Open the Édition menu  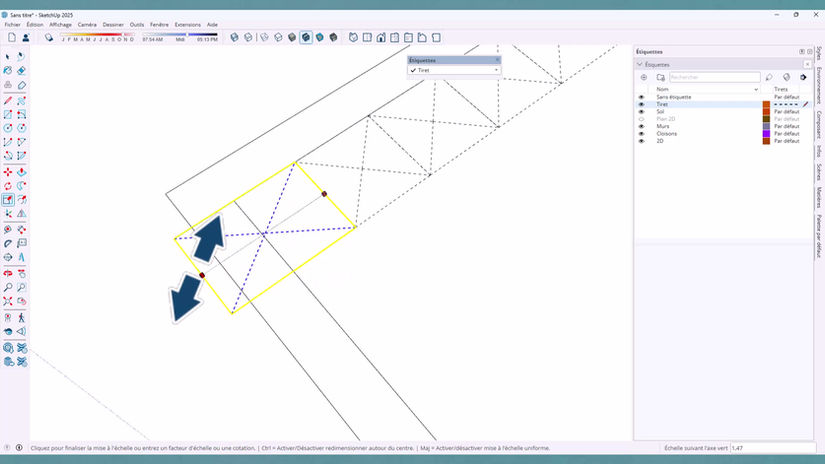[x=35, y=25]
